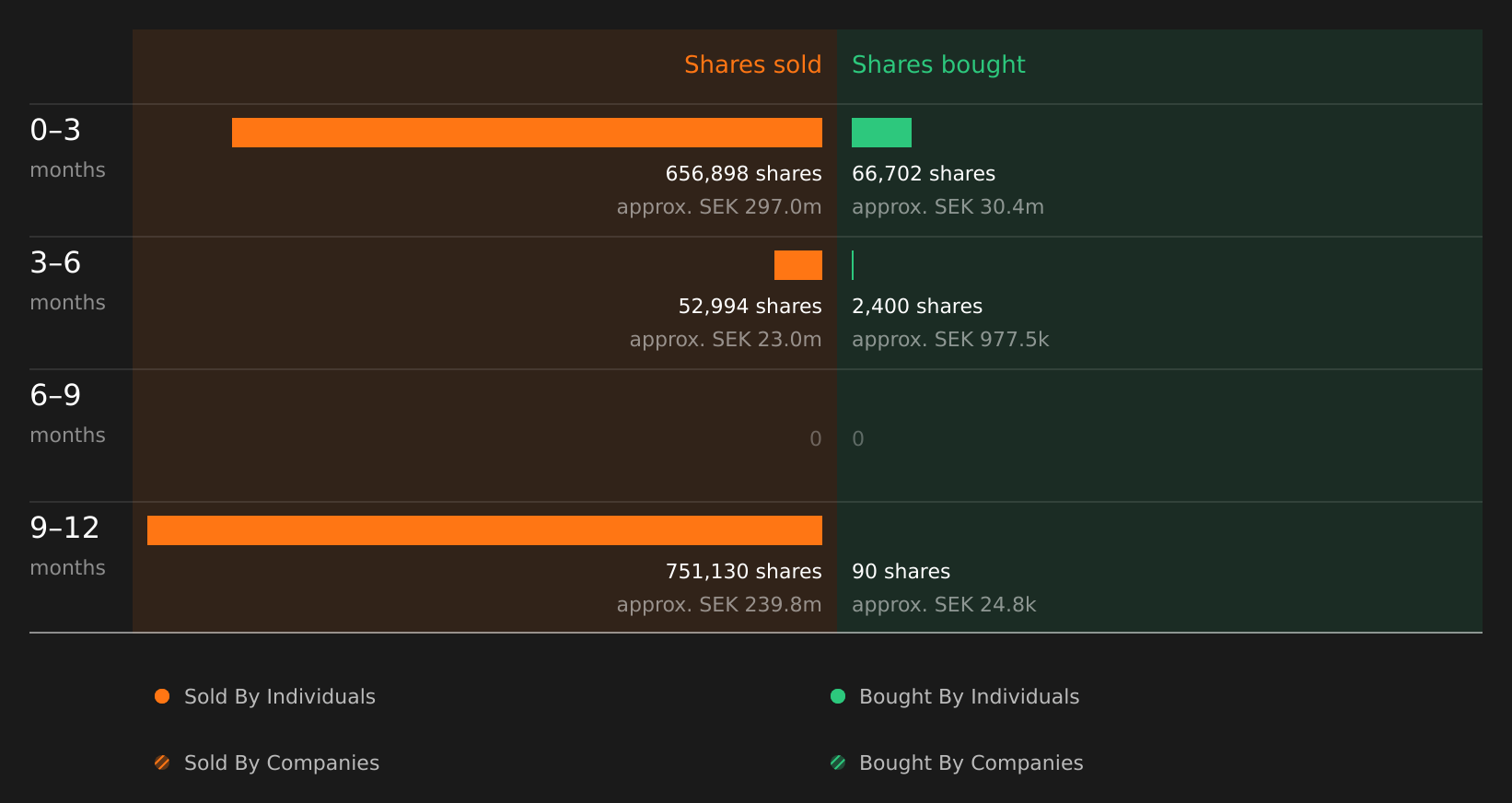Click the 9–12 period label
Image resolution: width=1512 pixels, height=803 pixels.
(64, 528)
